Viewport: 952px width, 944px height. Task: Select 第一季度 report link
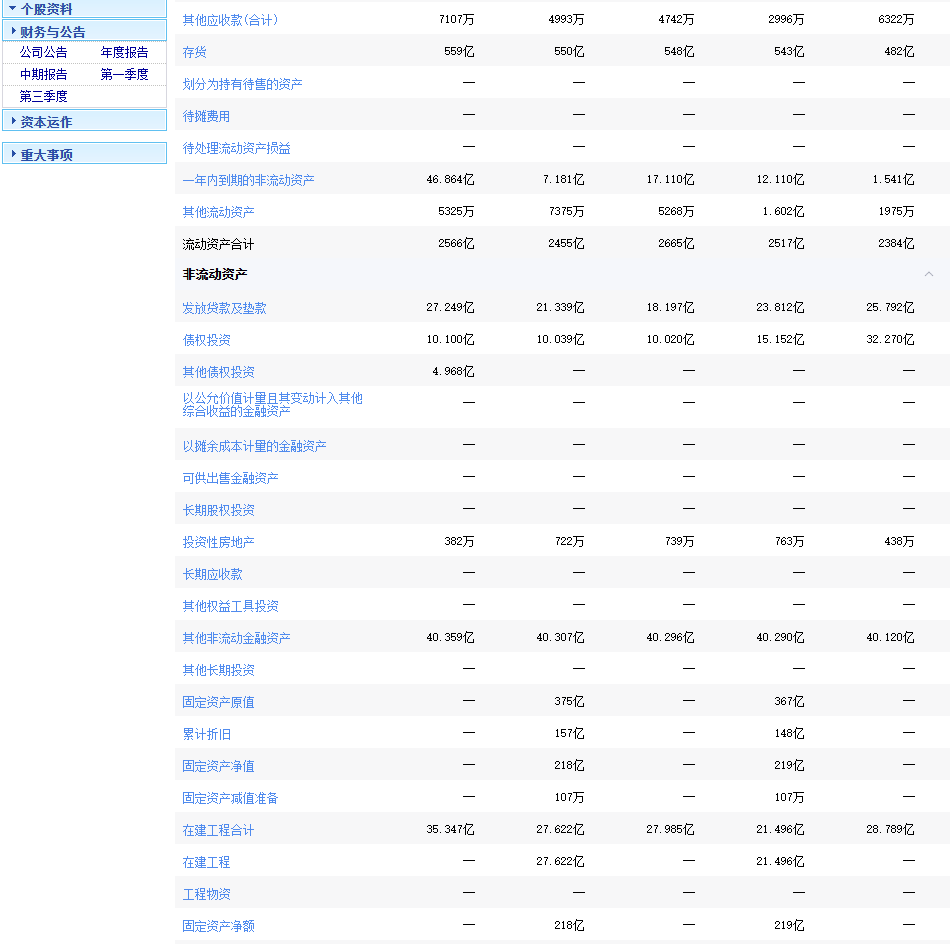124,75
